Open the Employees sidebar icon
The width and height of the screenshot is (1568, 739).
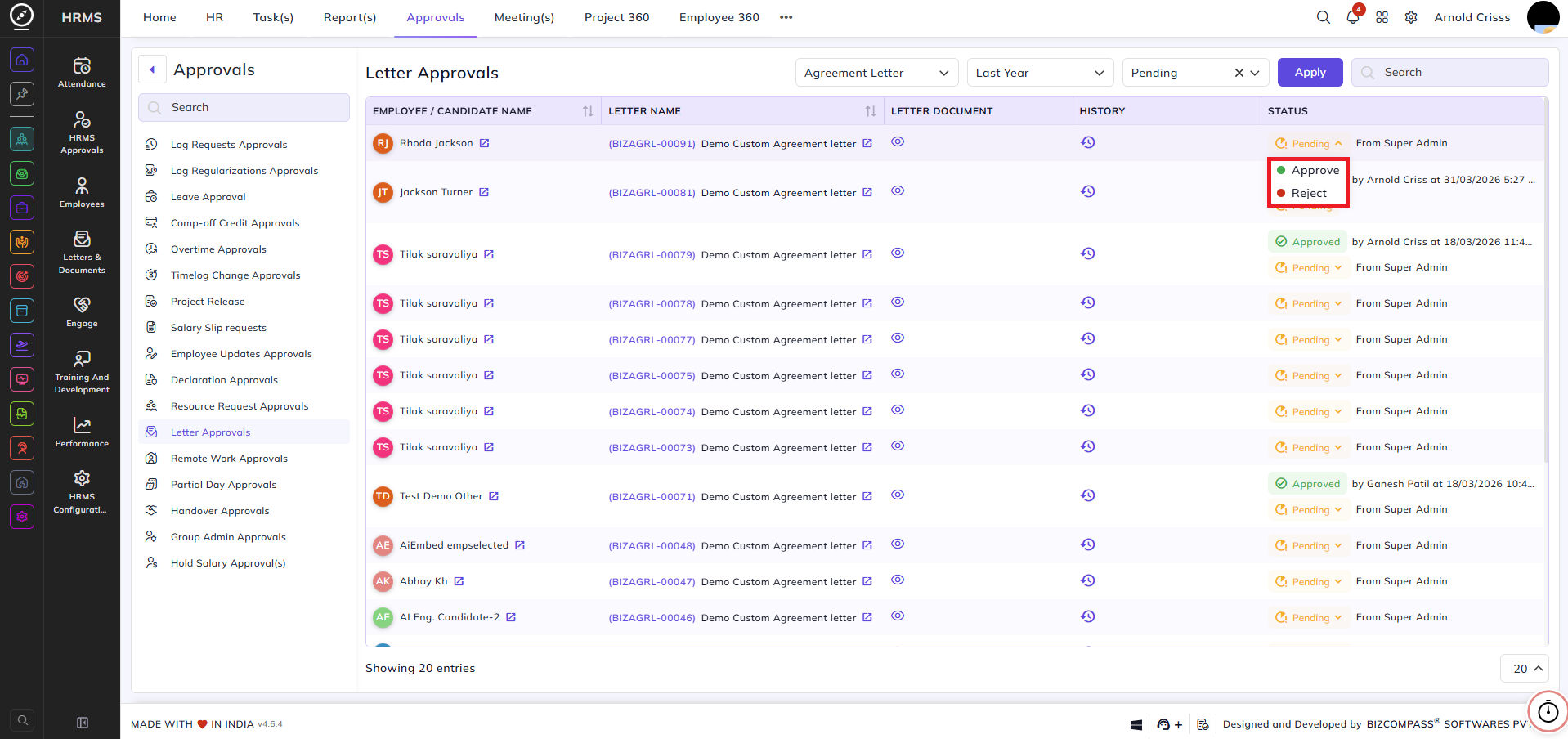click(82, 192)
